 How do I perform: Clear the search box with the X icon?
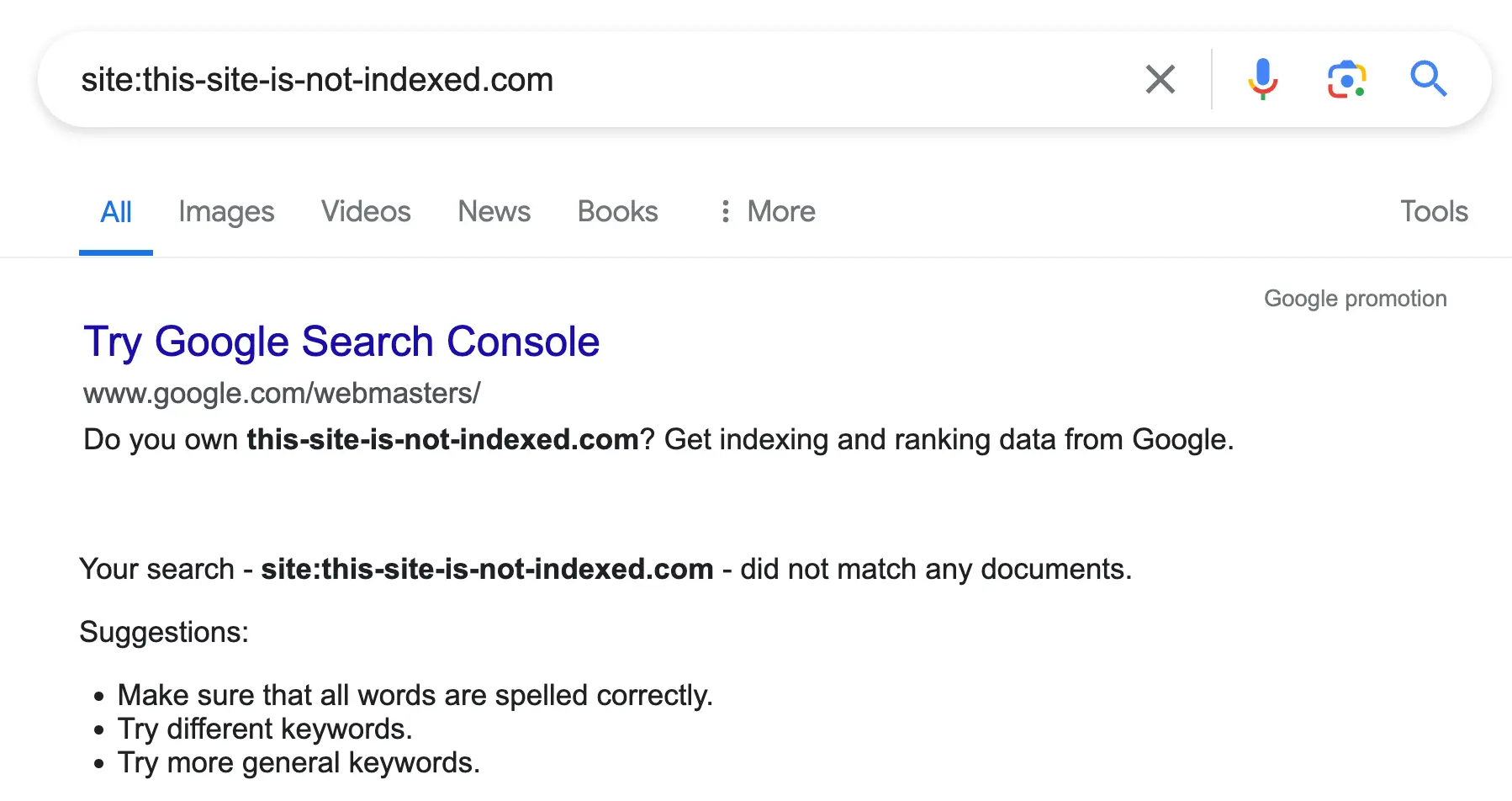1160,80
